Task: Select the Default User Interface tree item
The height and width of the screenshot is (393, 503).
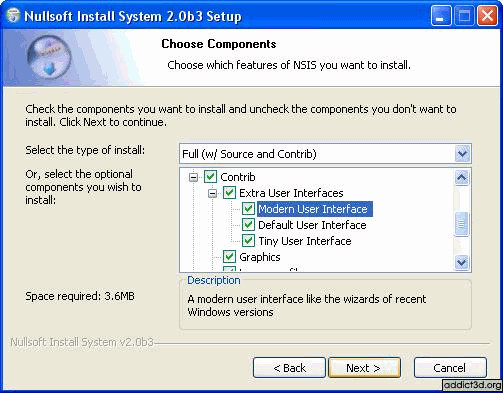Action: [312, 225]
